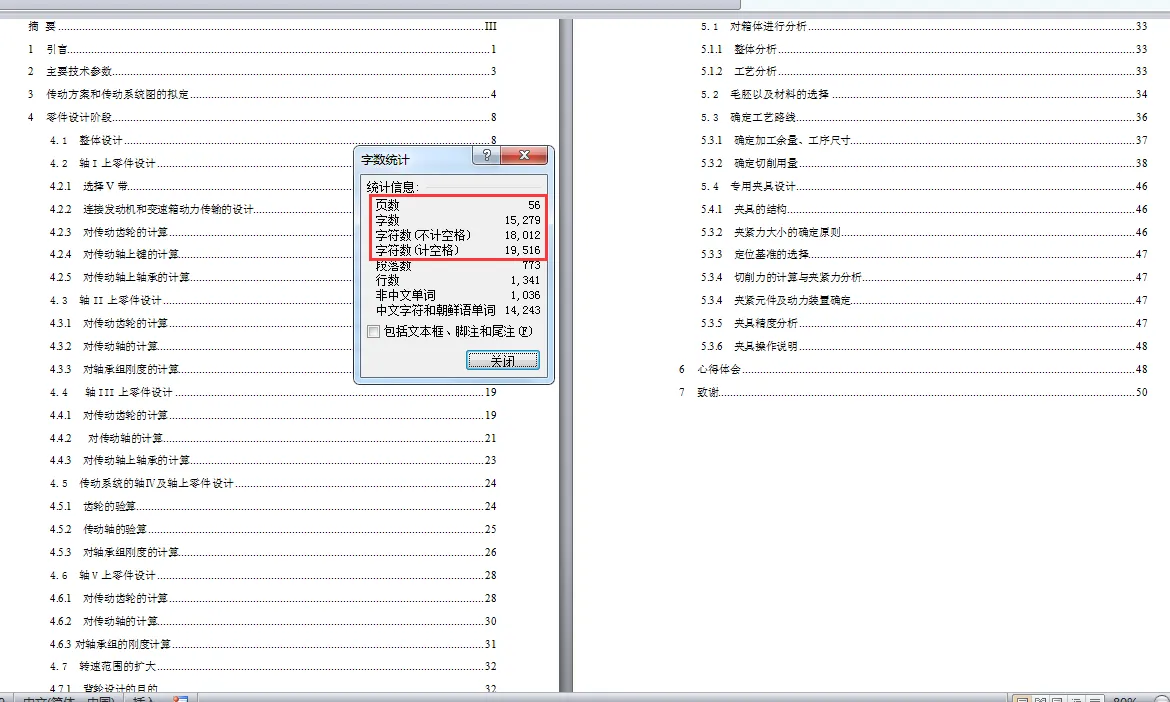Click 4.3.1 对传动齿轮的计算 entry

[x=201, y=324]
